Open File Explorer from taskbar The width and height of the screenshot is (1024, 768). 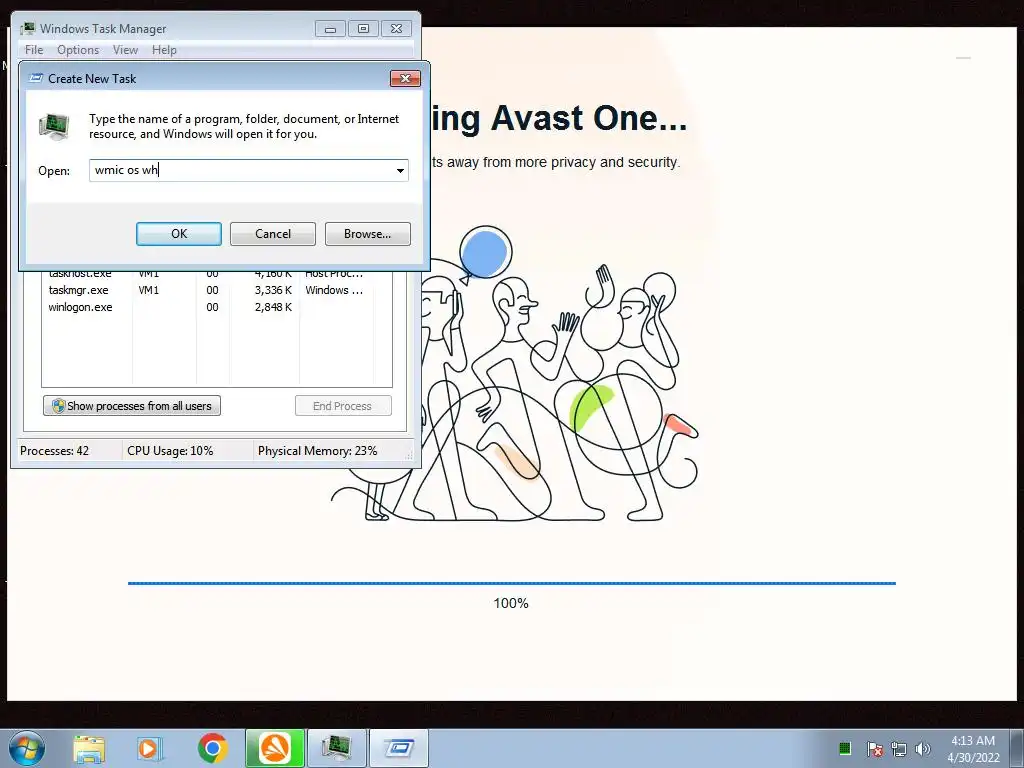[x=89, y=748]
